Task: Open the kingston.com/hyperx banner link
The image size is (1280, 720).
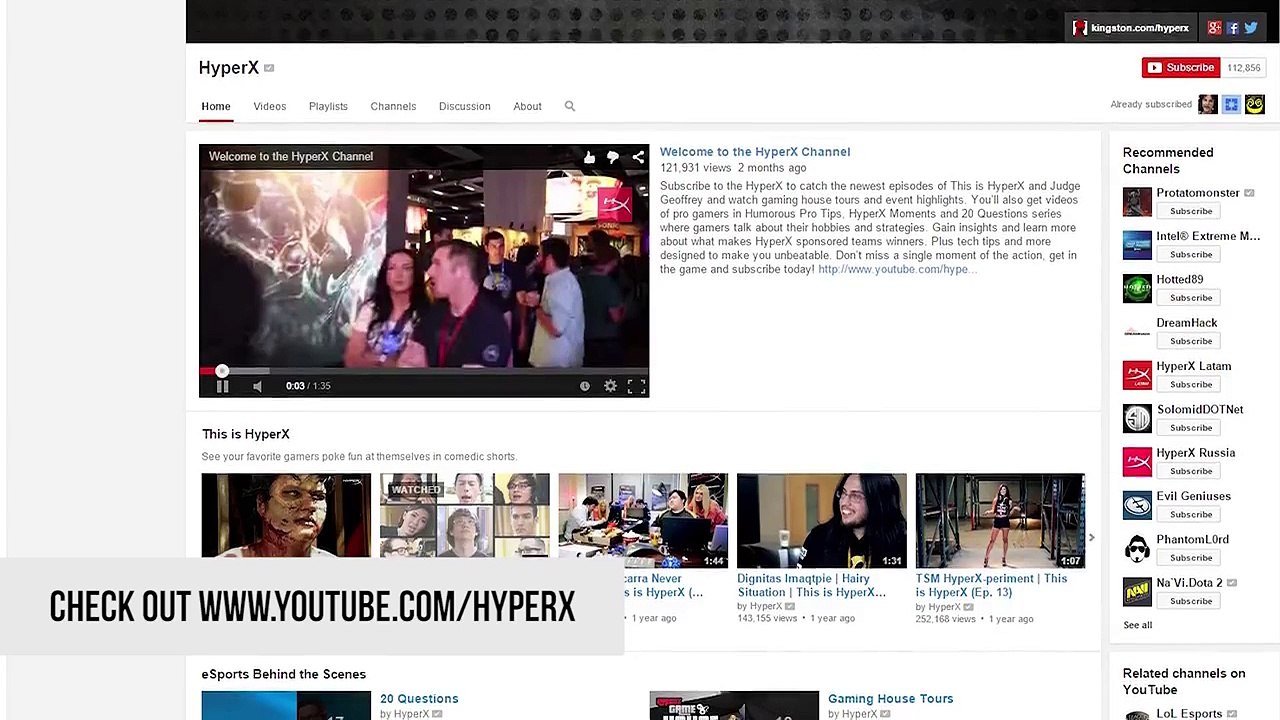Action: tap(1131, 28)
